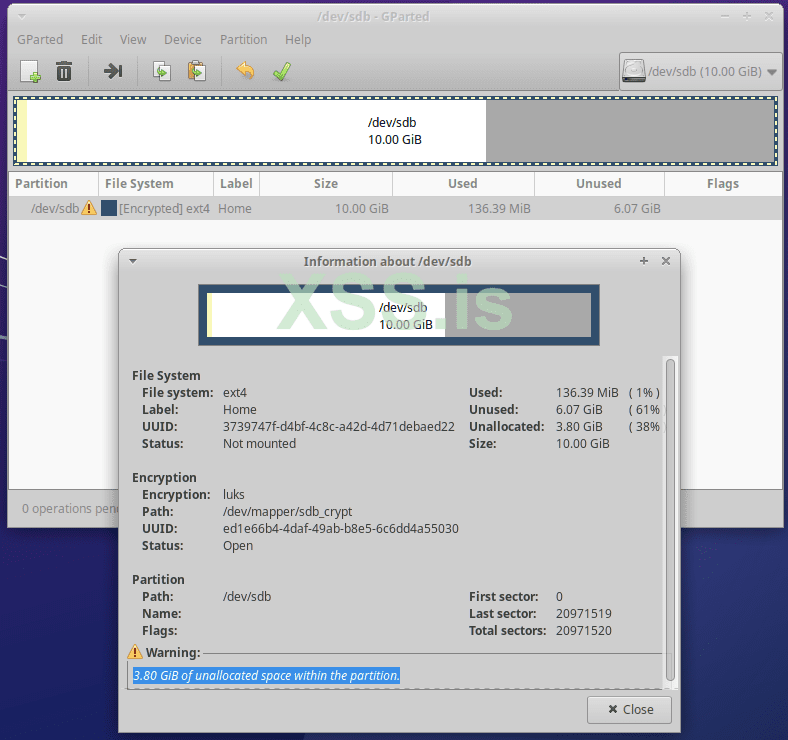Click the /dev/mapper/sdb_crypt path value

point(287,511)
